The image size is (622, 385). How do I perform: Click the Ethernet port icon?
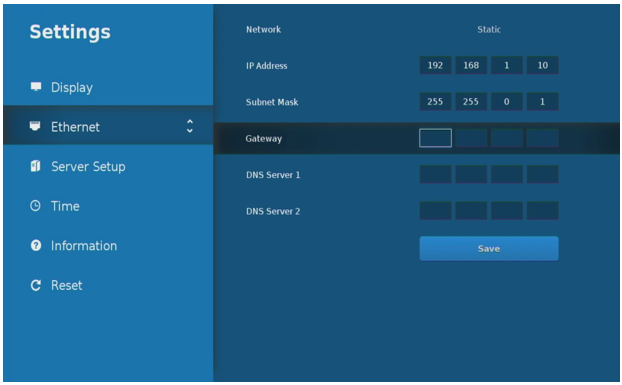point(35,126)
